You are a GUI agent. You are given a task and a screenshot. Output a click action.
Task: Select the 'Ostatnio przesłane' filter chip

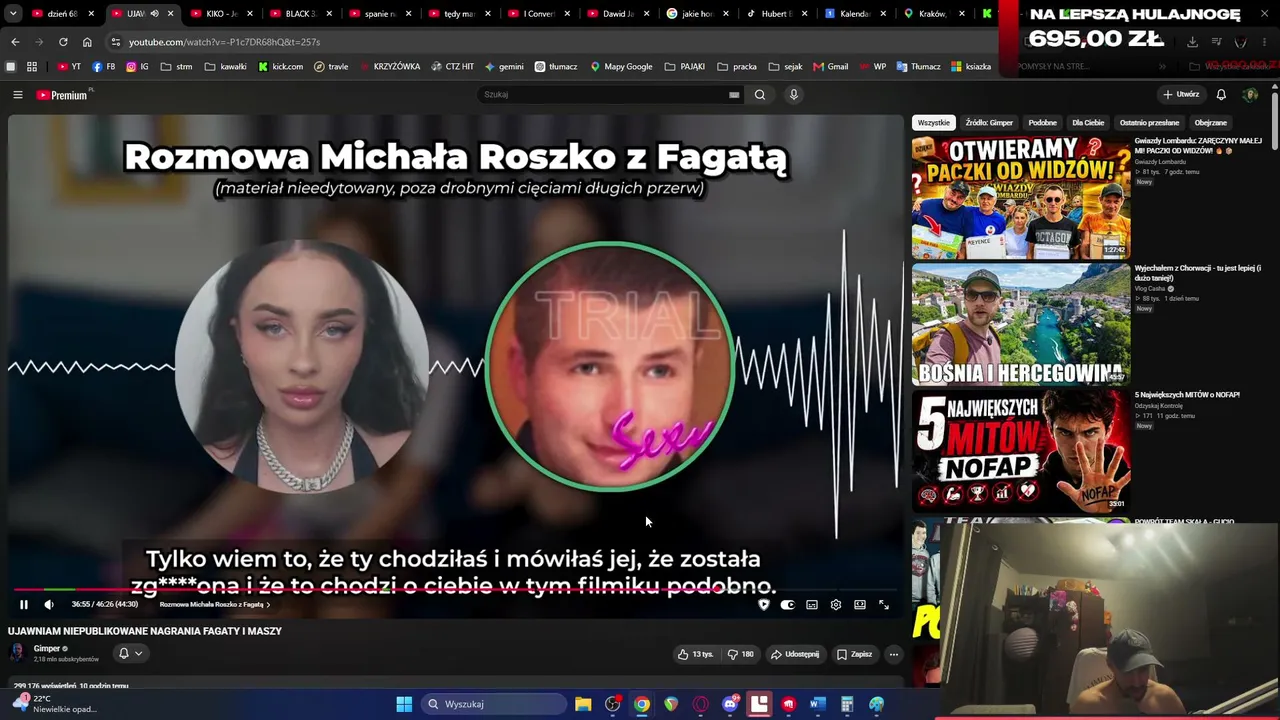(1149, 123)
